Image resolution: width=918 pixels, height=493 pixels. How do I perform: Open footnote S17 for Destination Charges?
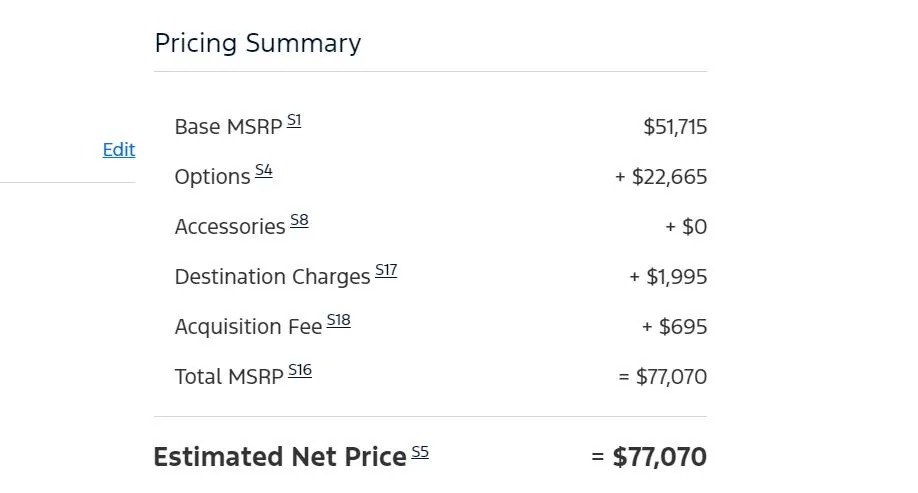(386, 270)
